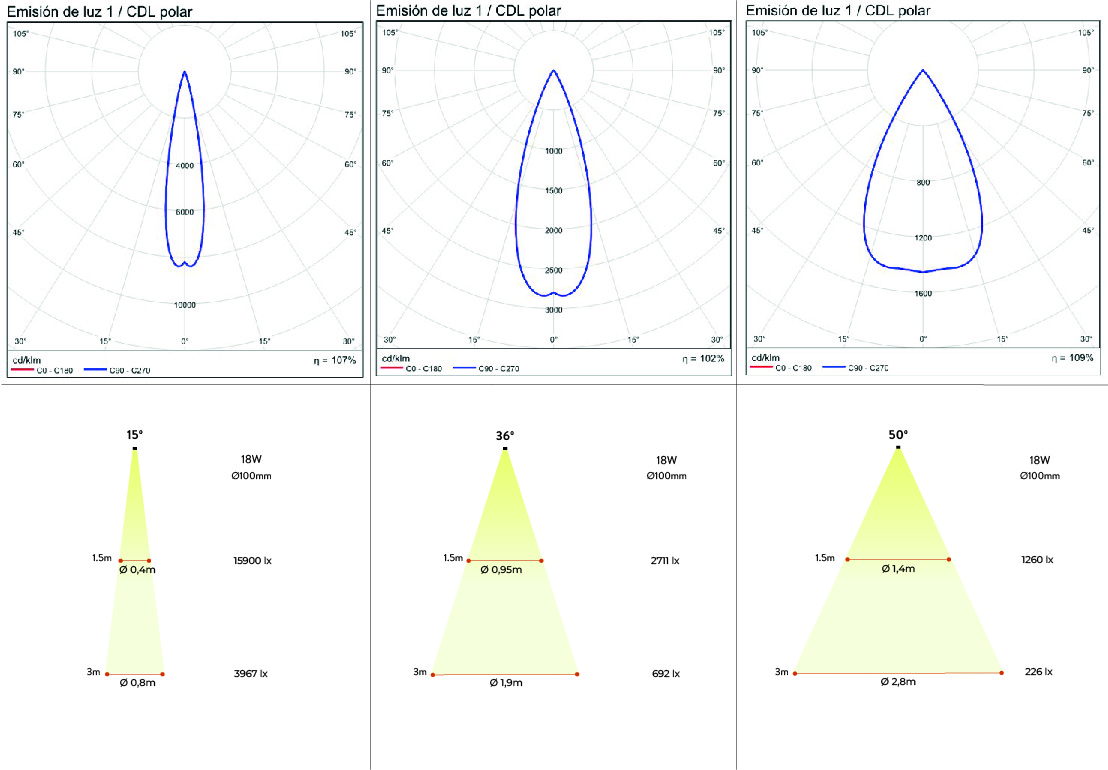Click the η = 102% efficiency text

pos(704,358)
